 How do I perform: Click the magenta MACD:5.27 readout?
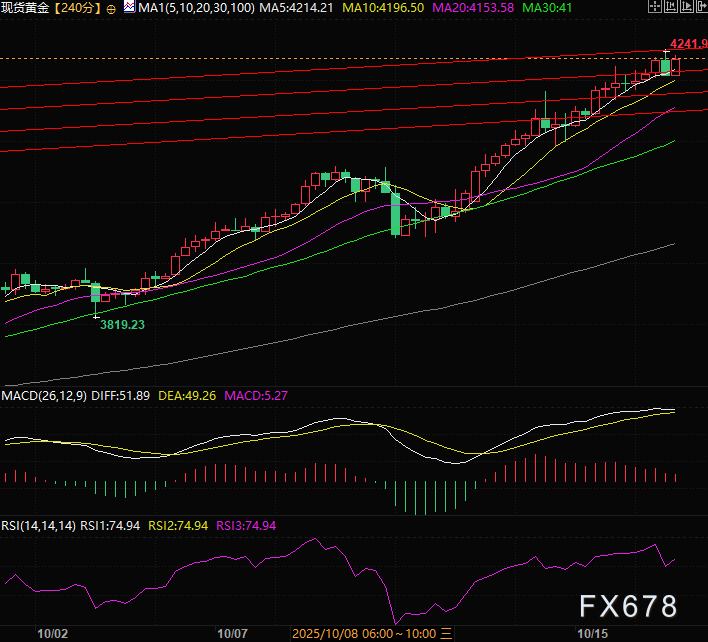coord(256,395)
